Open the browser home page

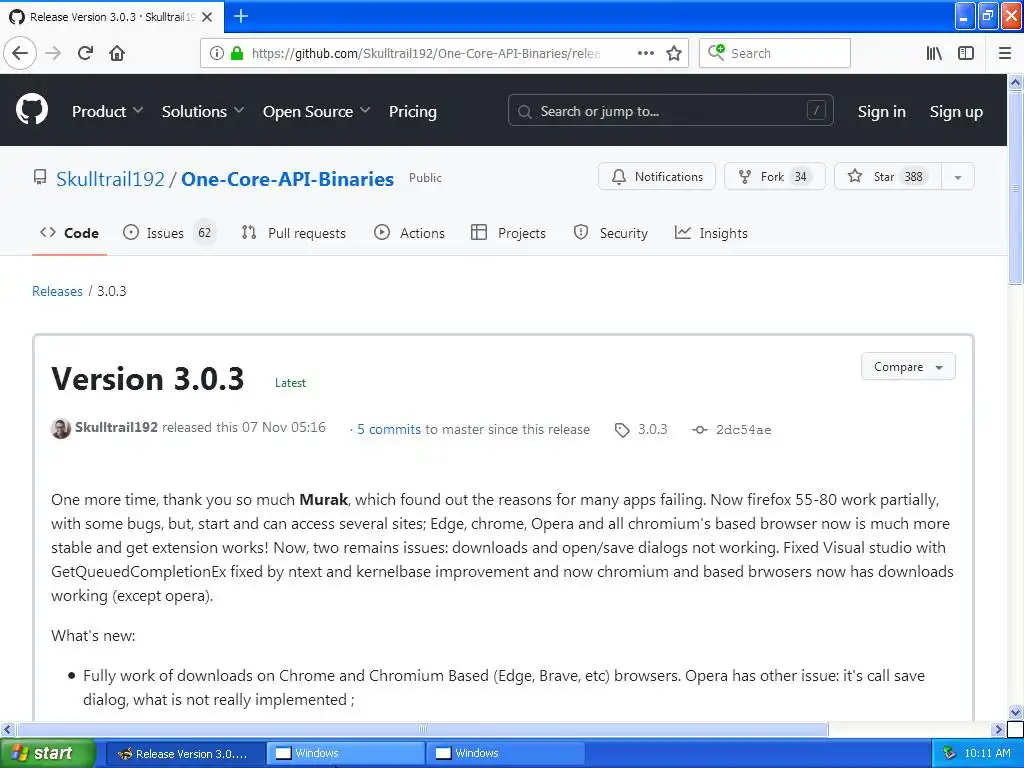(x=117, y=53)
